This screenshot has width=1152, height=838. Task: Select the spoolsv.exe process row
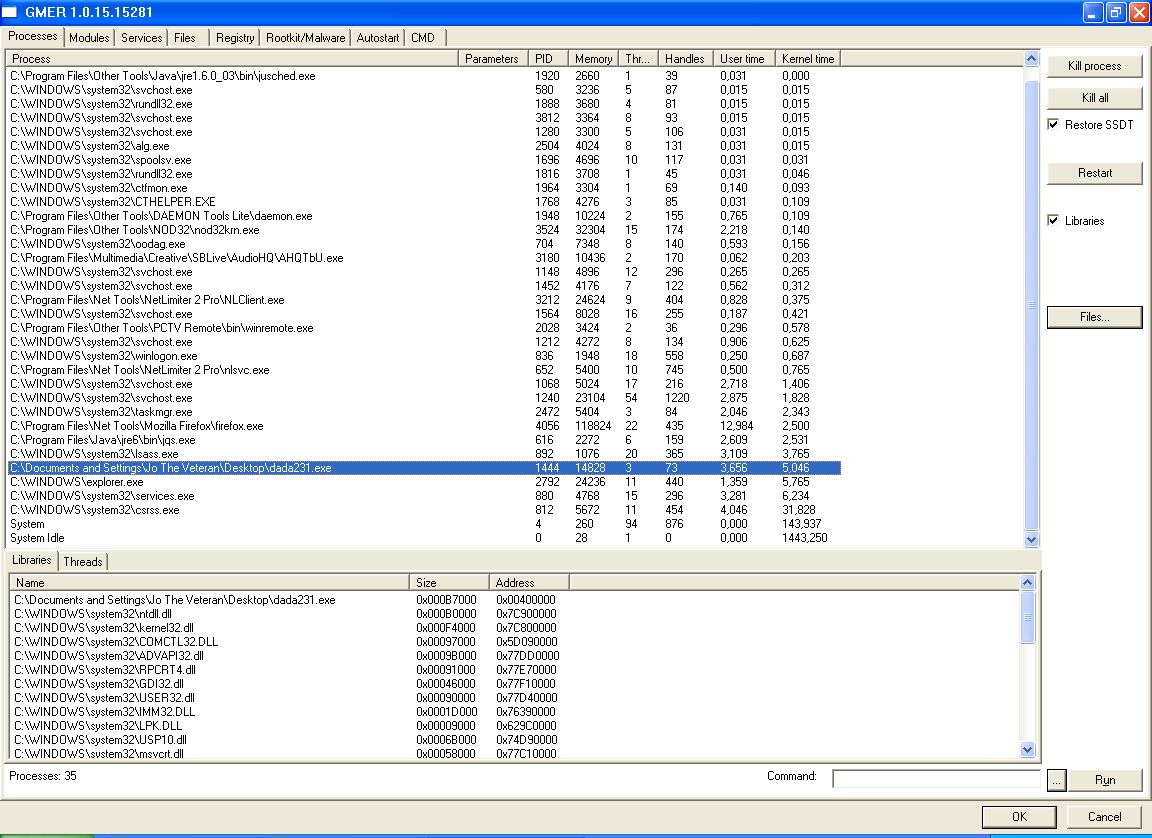(424, 160)
